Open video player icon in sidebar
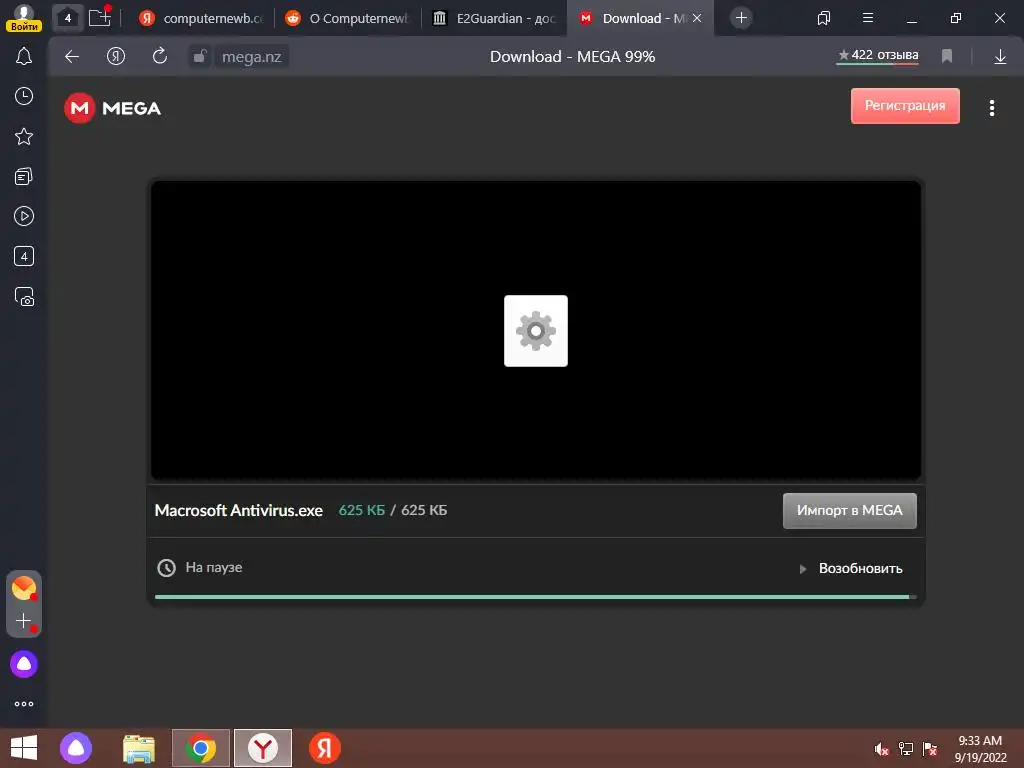 tap(24, 216)
